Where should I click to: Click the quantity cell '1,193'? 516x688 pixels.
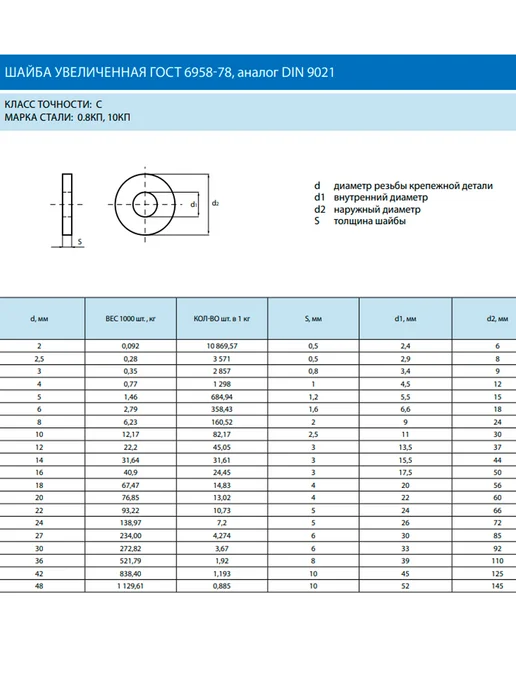click(222, 574)
